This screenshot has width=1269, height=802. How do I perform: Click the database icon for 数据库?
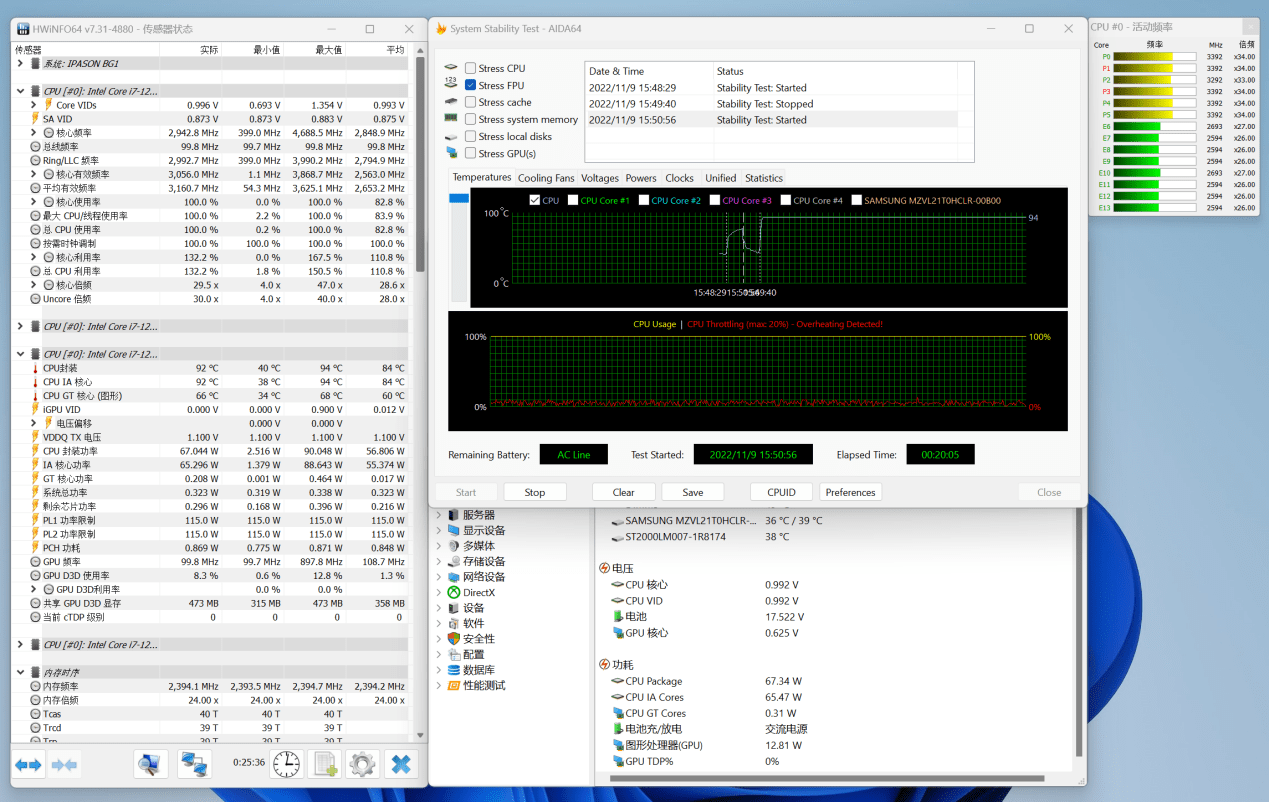tap(453, 670)
